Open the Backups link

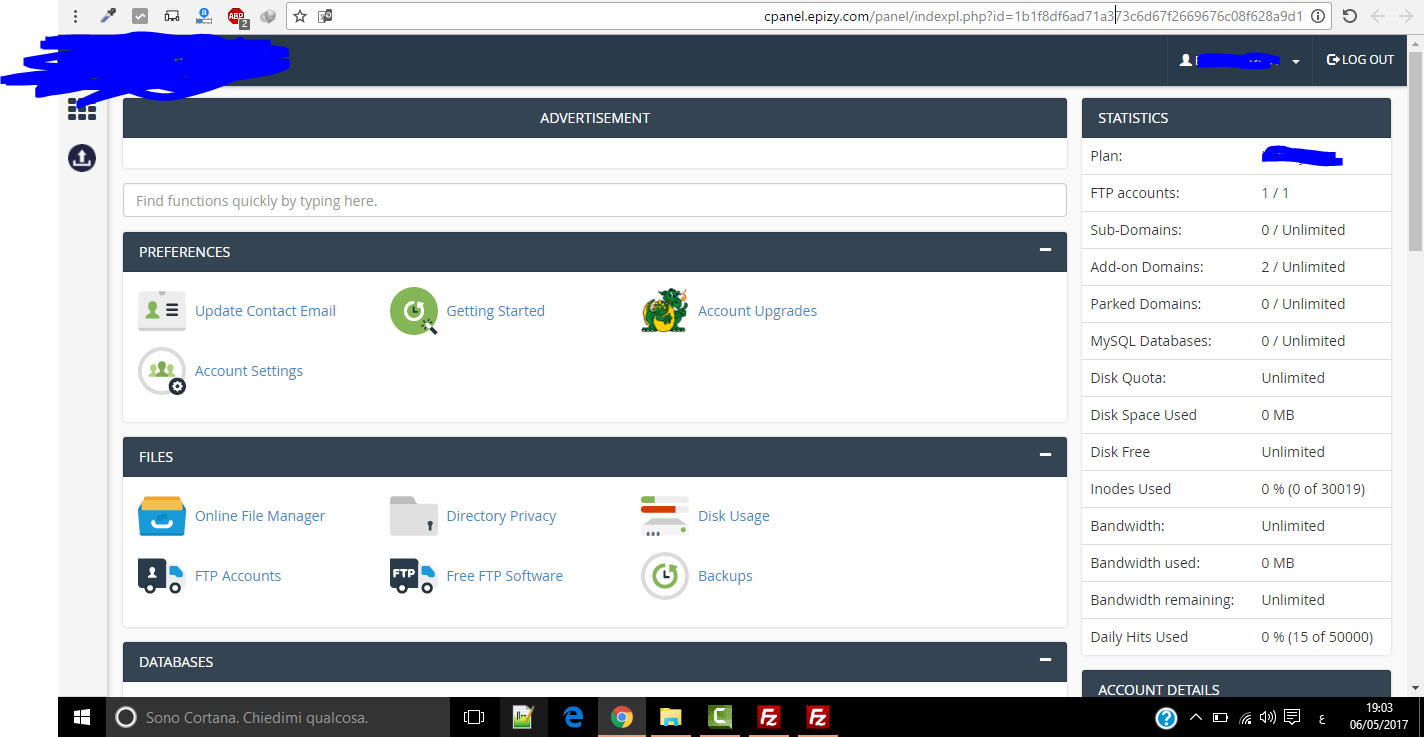[x=725, y=576]
